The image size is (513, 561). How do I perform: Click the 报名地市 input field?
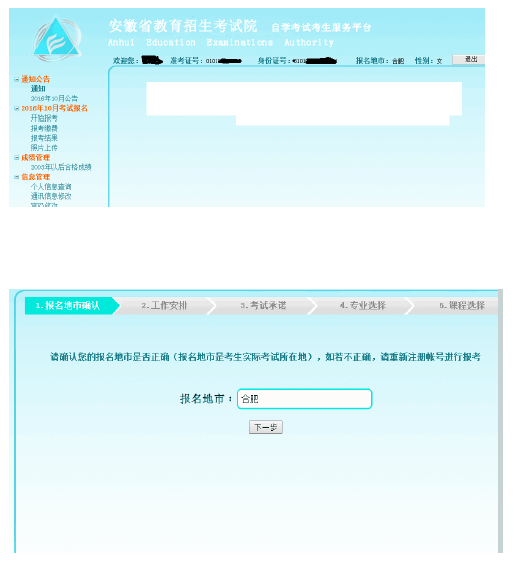(304, 399)
